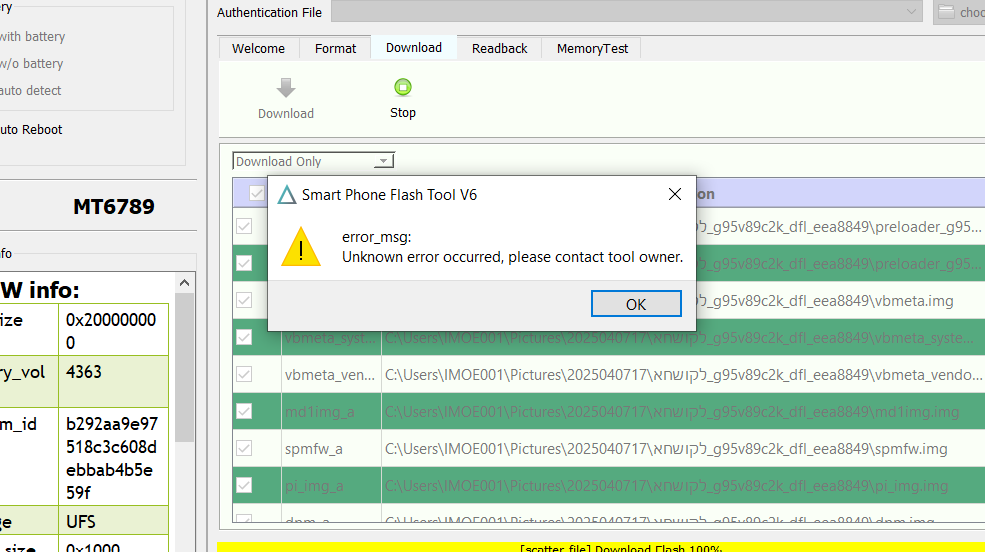Toggle the select-all header checkbox

coord(256,193)
